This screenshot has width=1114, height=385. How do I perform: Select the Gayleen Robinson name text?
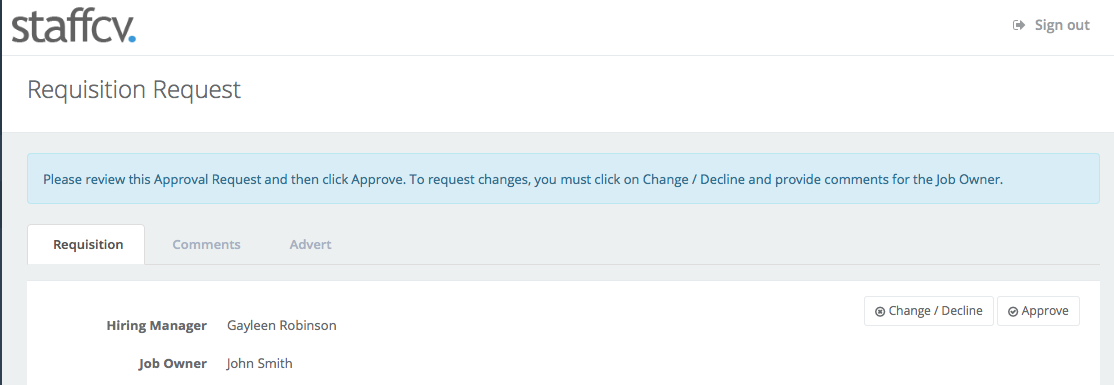click(x=282, y=326)
